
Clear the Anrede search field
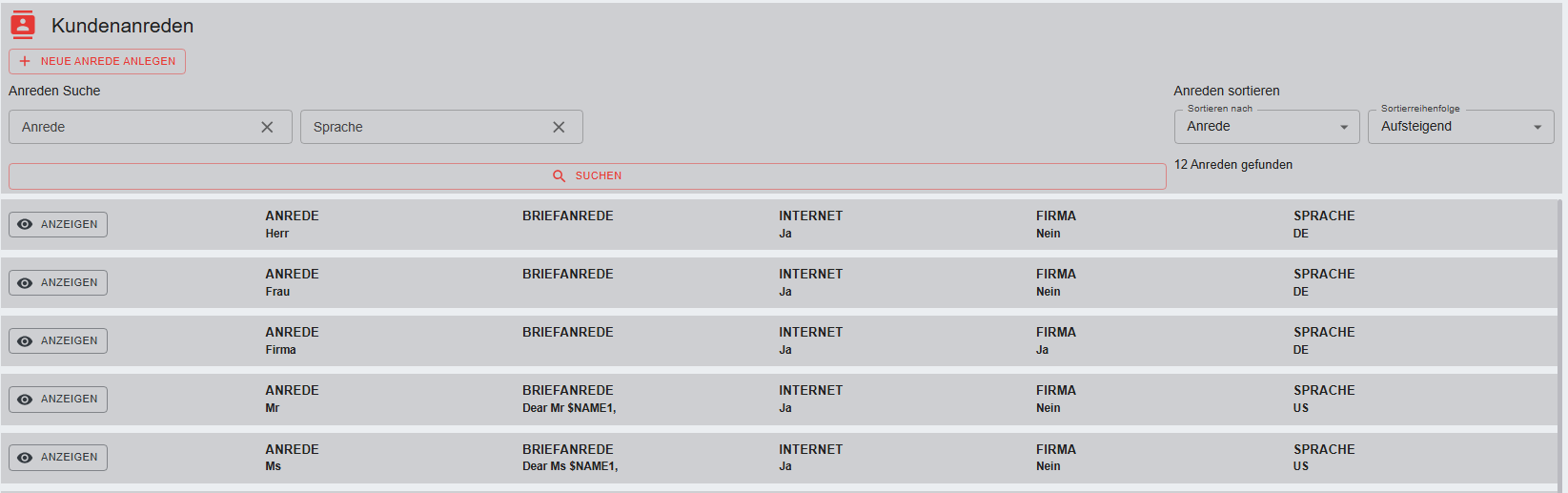coord(267,127)
